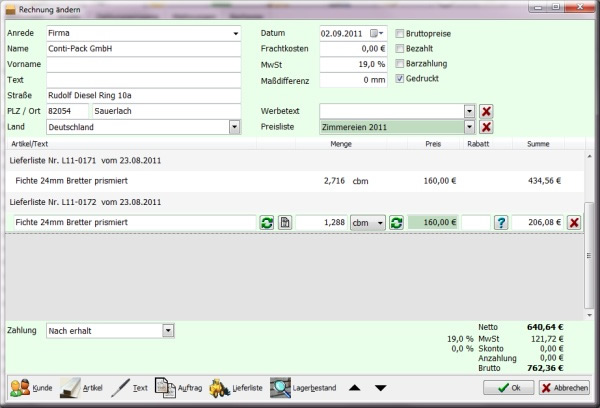Move the selected row up with arrow
Image resolution: width=600 pixels, height=408 pixels.
[x=355, y=388]
